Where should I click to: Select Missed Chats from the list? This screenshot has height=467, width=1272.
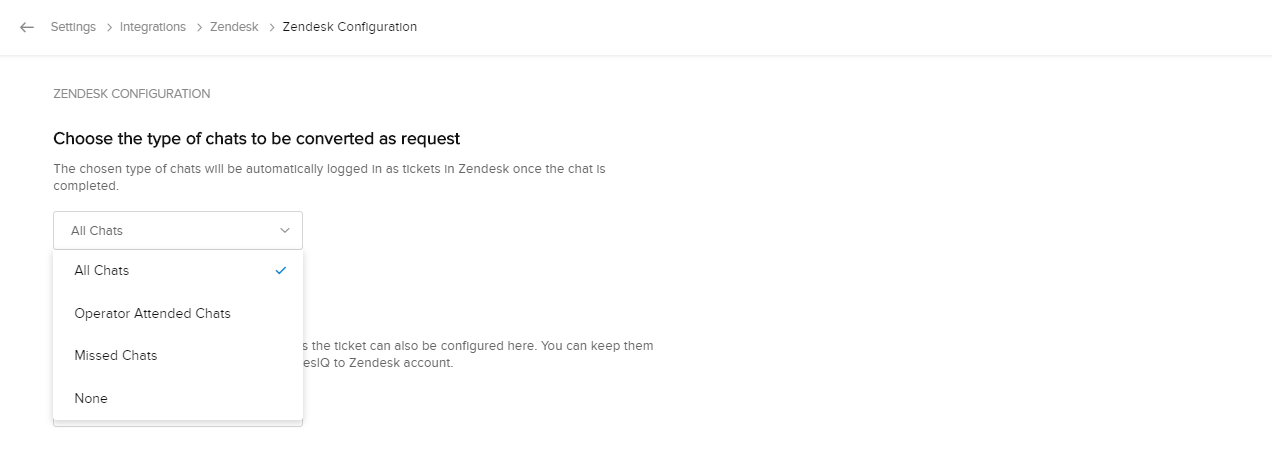tap(116, 355)
